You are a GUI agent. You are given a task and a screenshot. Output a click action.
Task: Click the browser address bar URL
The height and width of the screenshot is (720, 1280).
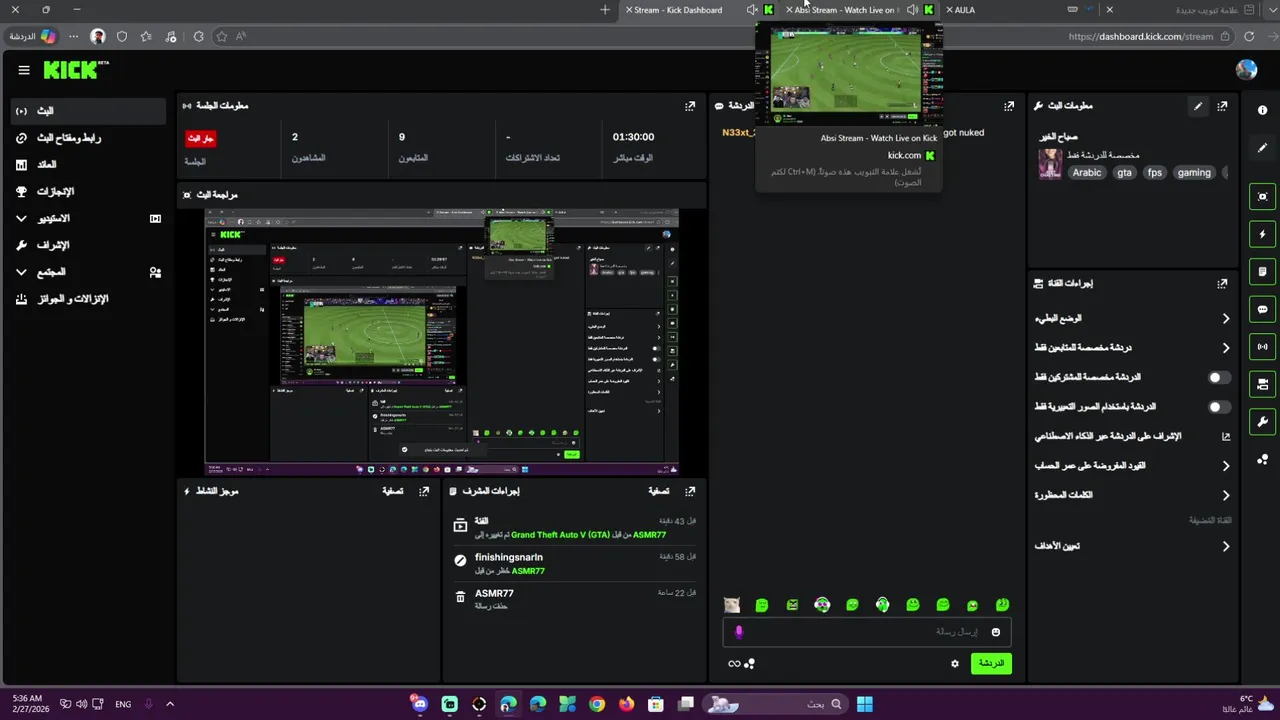(x=1140, y=37)
